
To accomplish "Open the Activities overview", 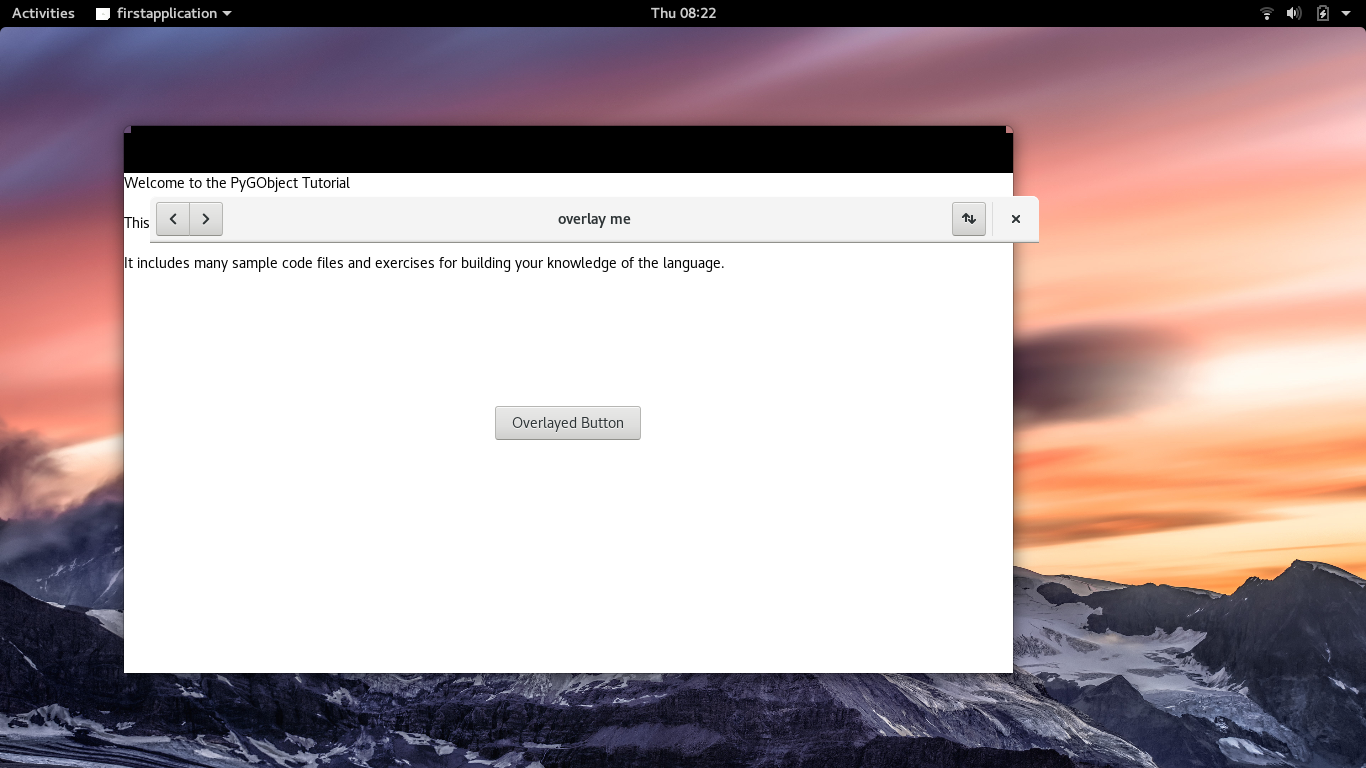I will [43, 13].
